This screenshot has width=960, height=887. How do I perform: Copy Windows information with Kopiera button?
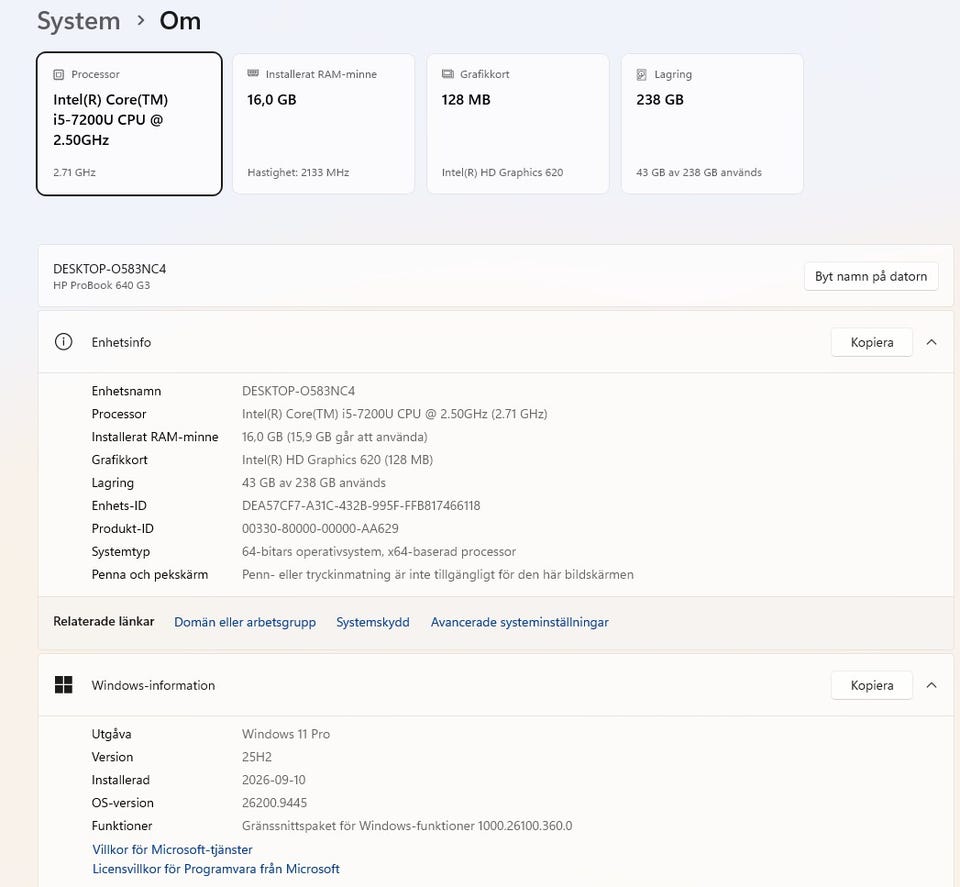(x=871, y=685)
